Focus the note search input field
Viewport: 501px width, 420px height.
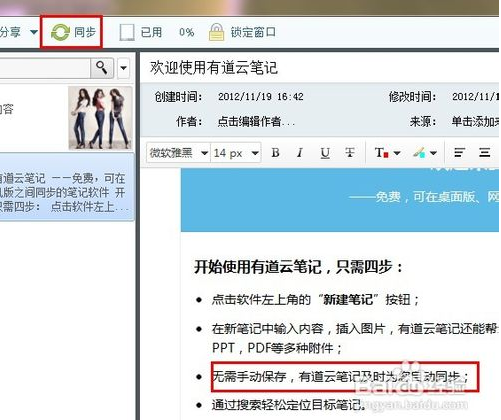point(45,68)
